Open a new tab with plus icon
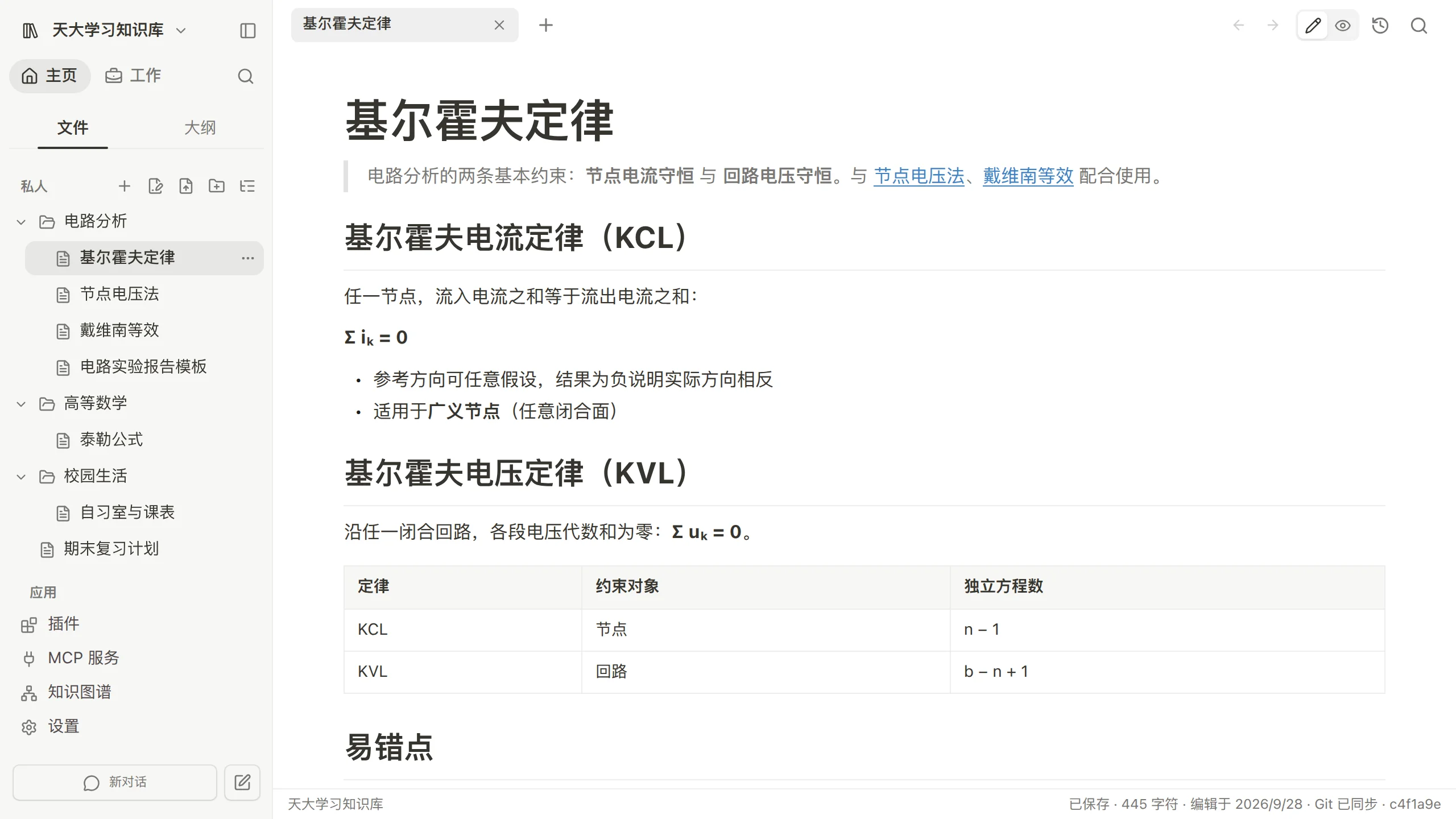 [x=546, y=25]
